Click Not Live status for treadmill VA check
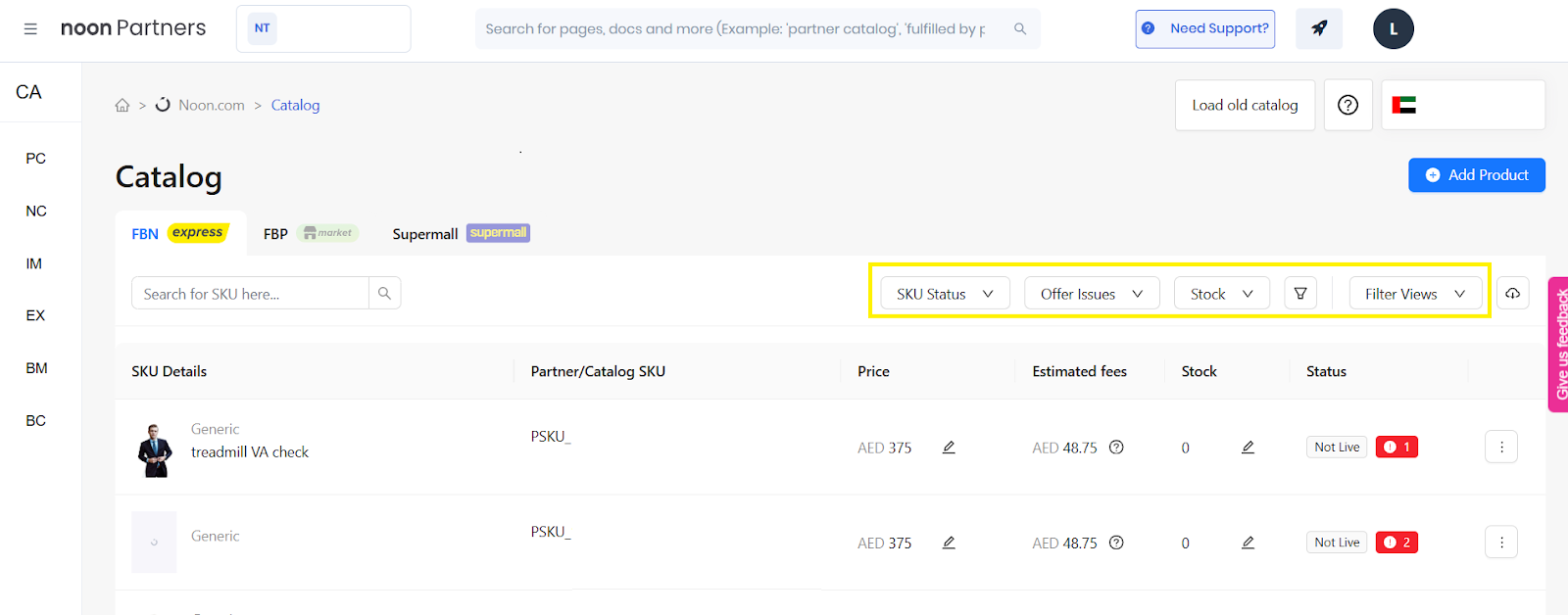1568x615 pixels. coord(1337,447)
